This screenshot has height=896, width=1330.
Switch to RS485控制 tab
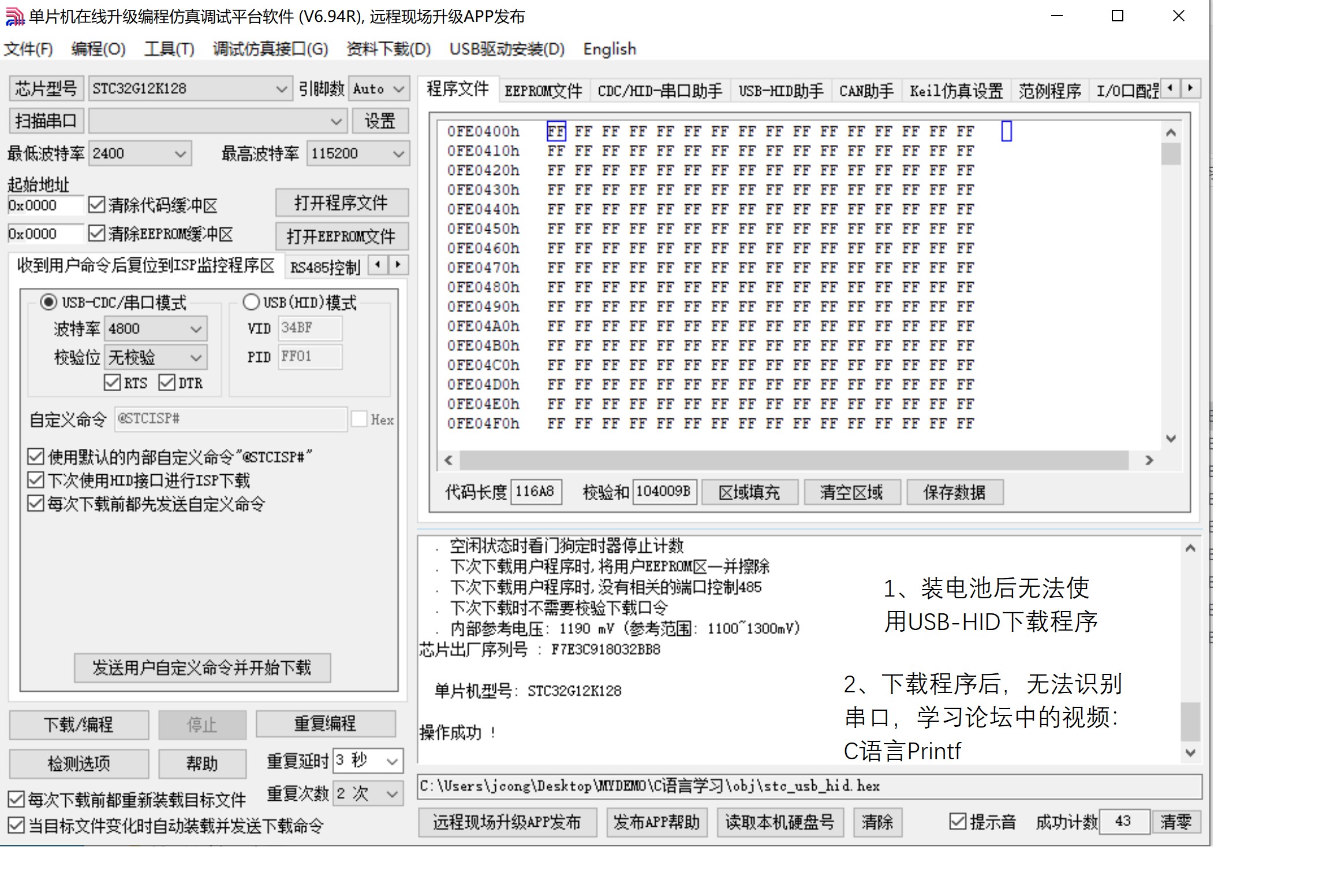[325, 267]
